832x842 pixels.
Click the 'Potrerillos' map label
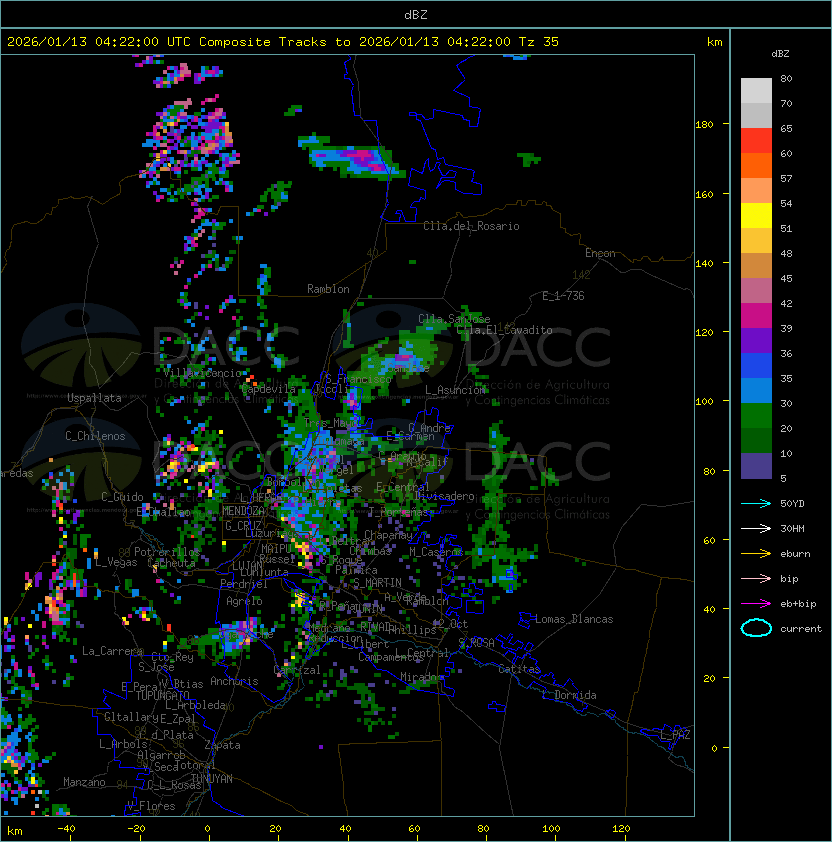[x=167, y=552]
